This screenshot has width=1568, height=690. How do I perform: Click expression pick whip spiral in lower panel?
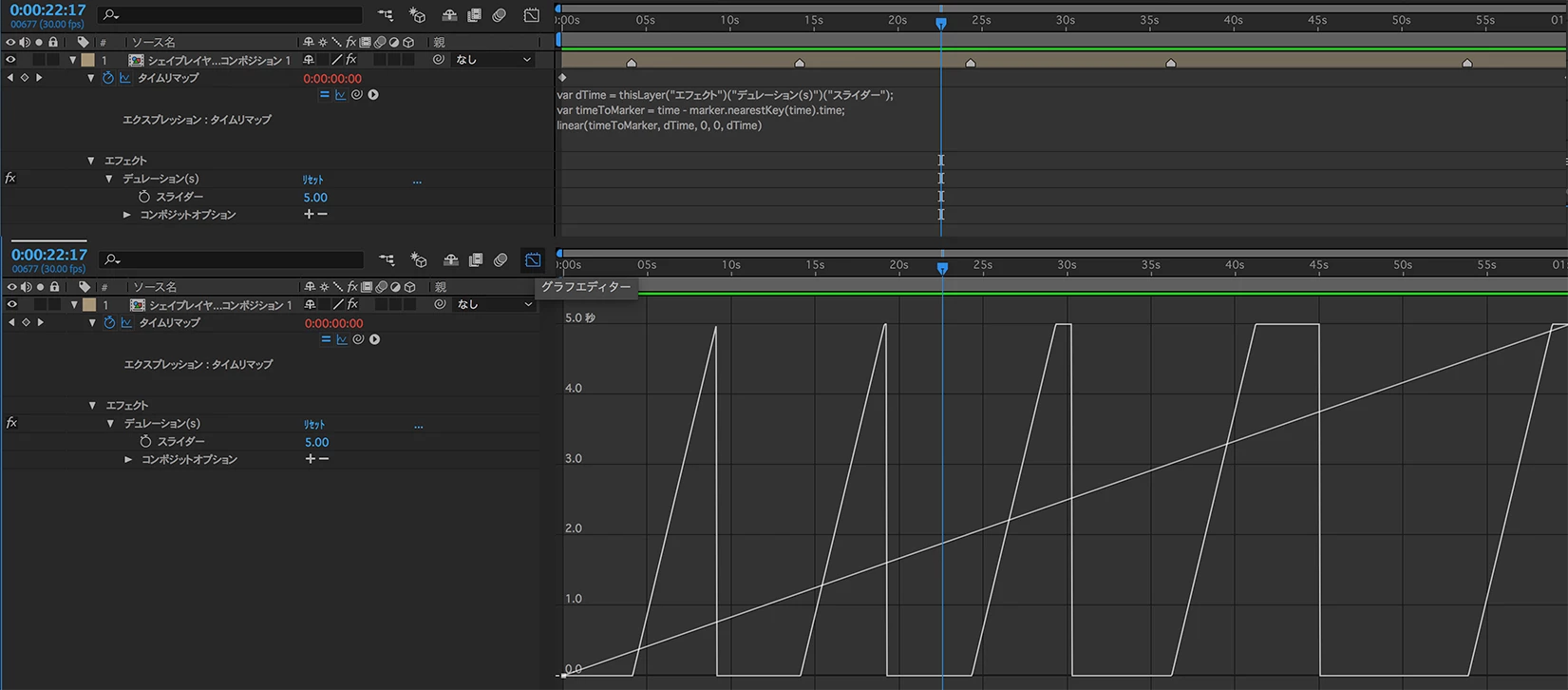click(358, 339)
